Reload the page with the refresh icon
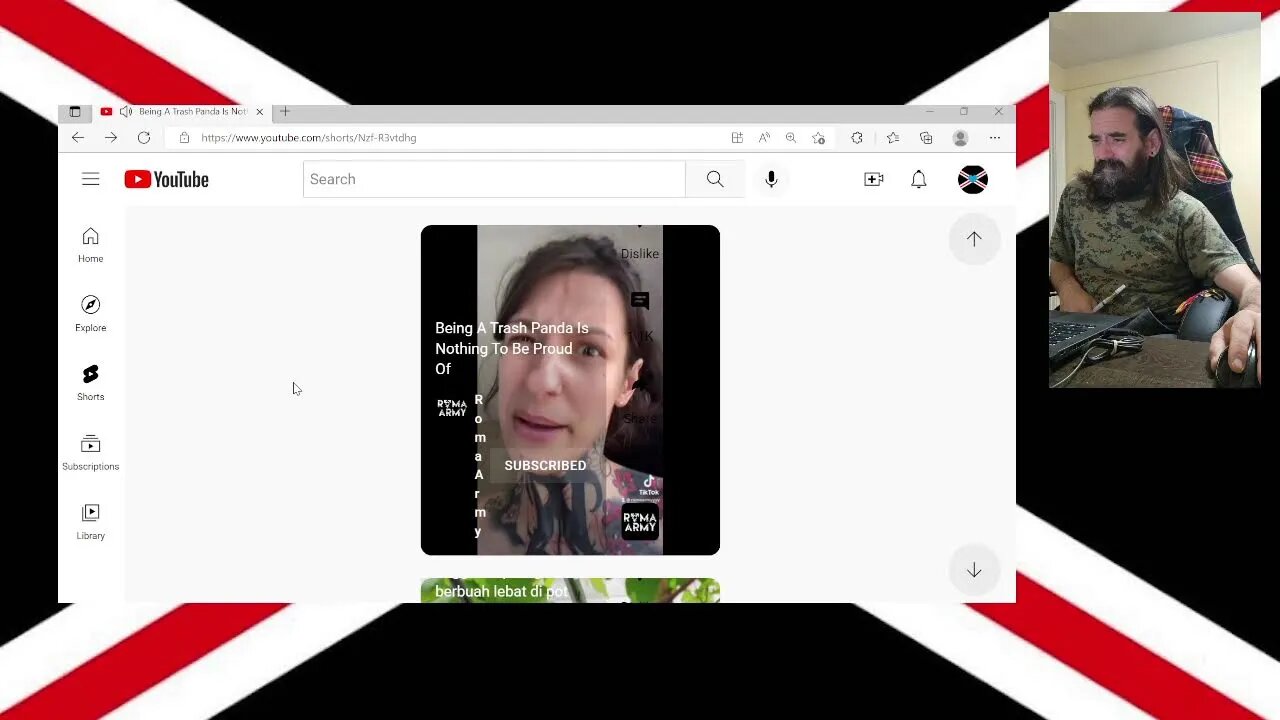 coord(144,138)
